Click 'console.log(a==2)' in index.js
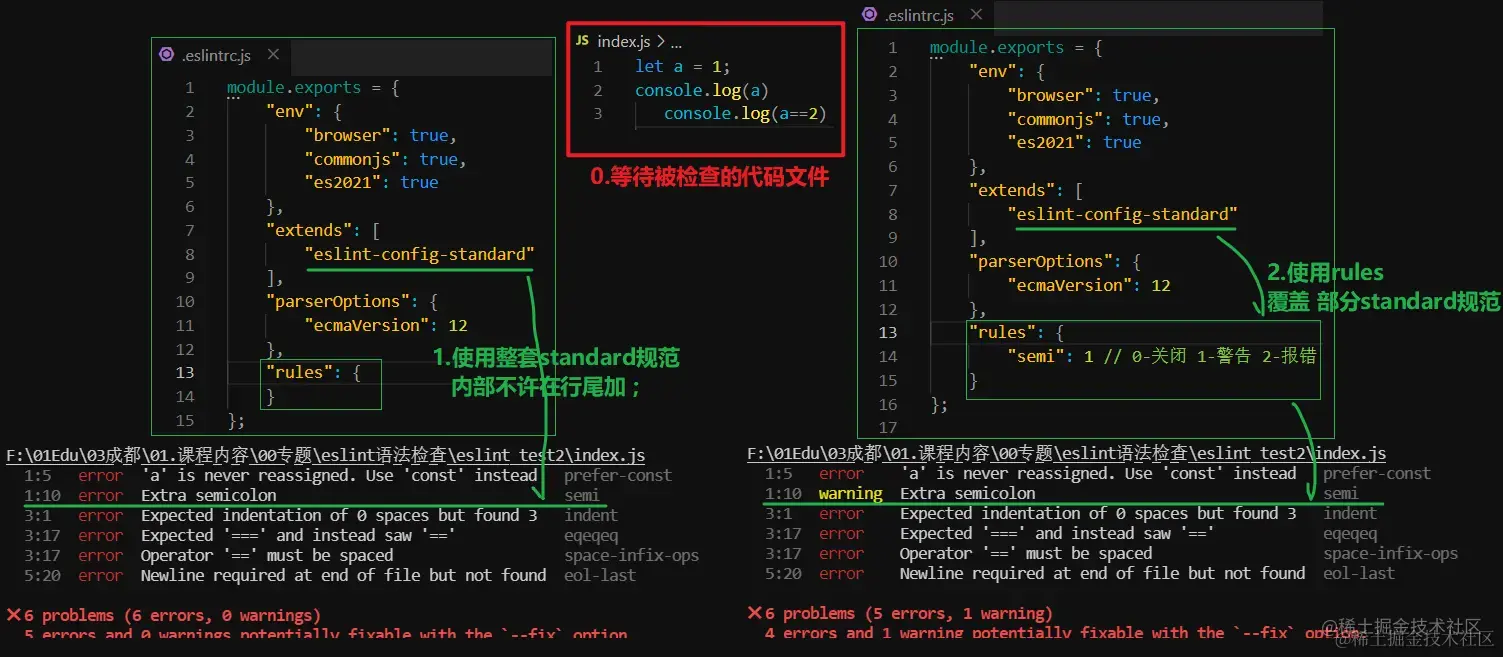Image resolution: width=1503 pixels, height=657 pixels. pyautogui.click(x=746, y=114)
